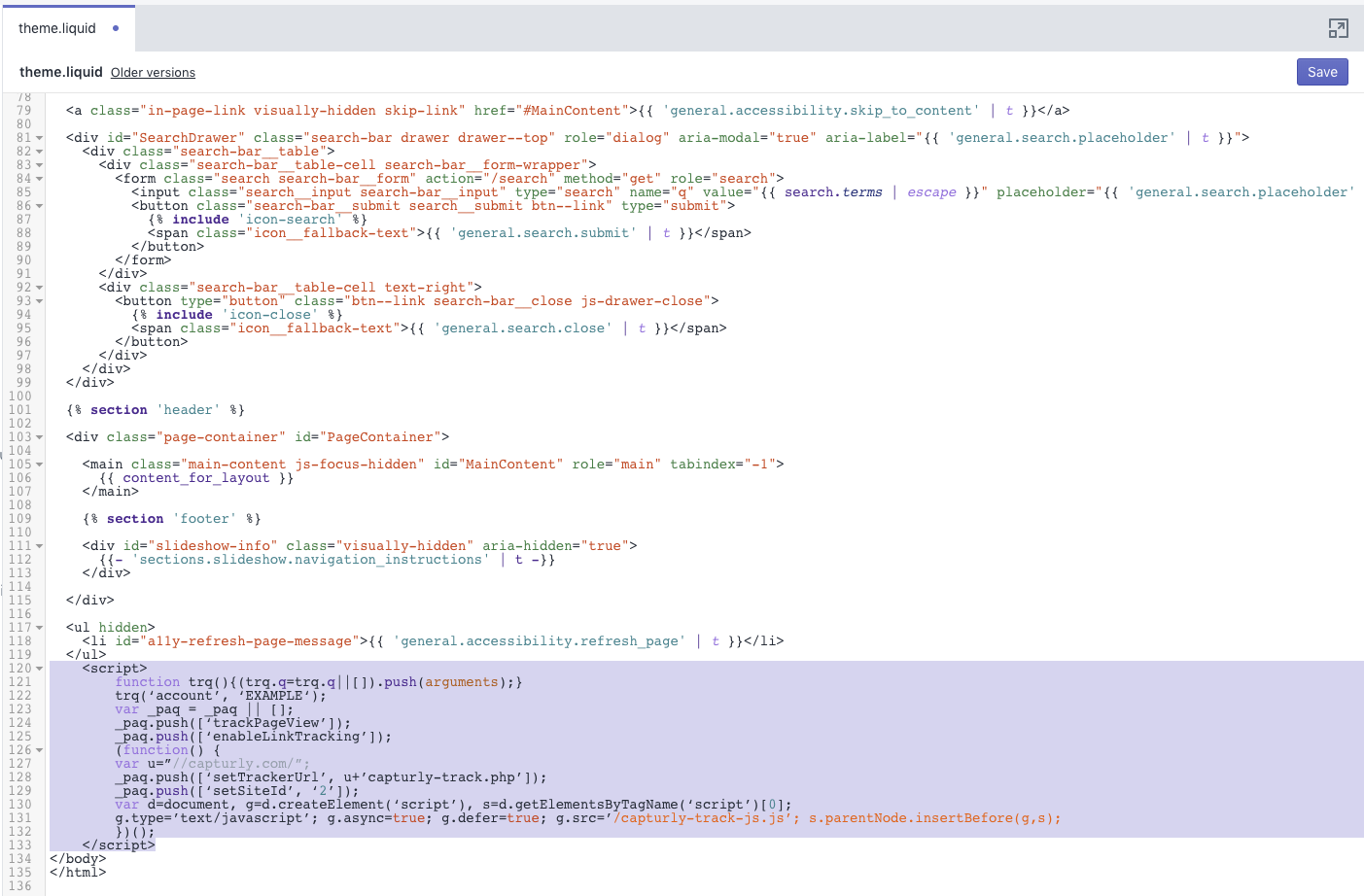Viewport: 1364px width, 896px height.
Task: Collapse the script fold arrow at line 120
Action: click(40, 669)
